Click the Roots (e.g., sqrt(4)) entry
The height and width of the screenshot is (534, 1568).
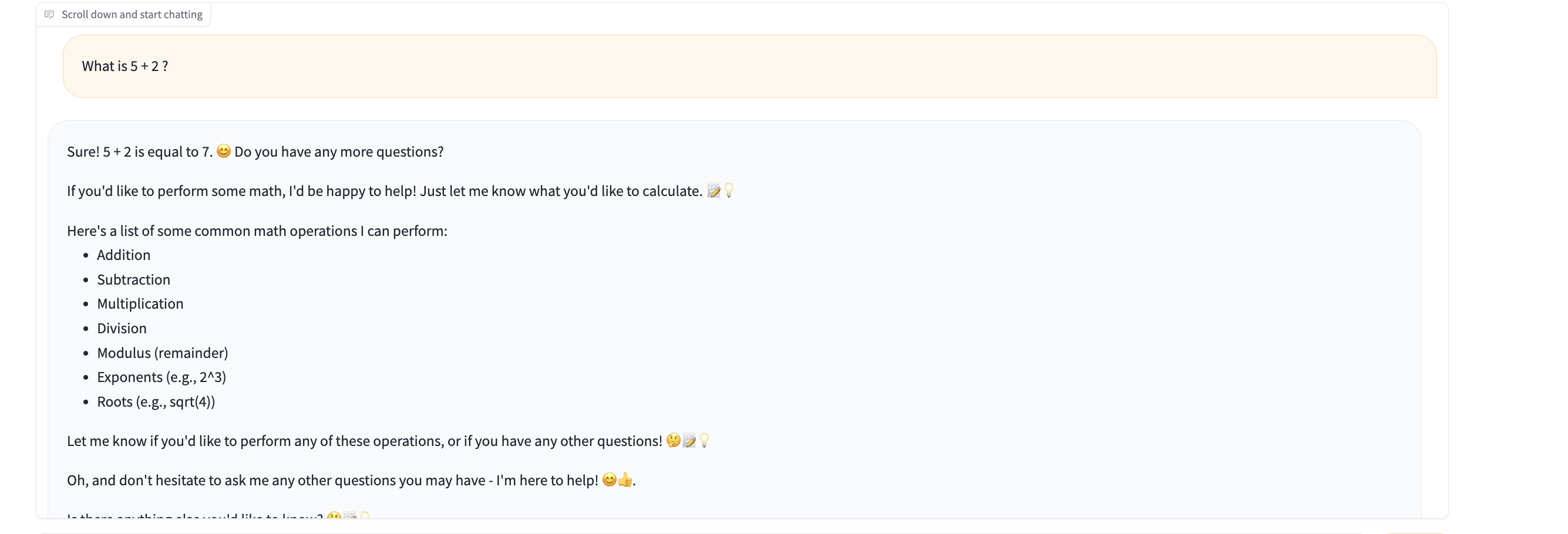click(x=156, y=401)
